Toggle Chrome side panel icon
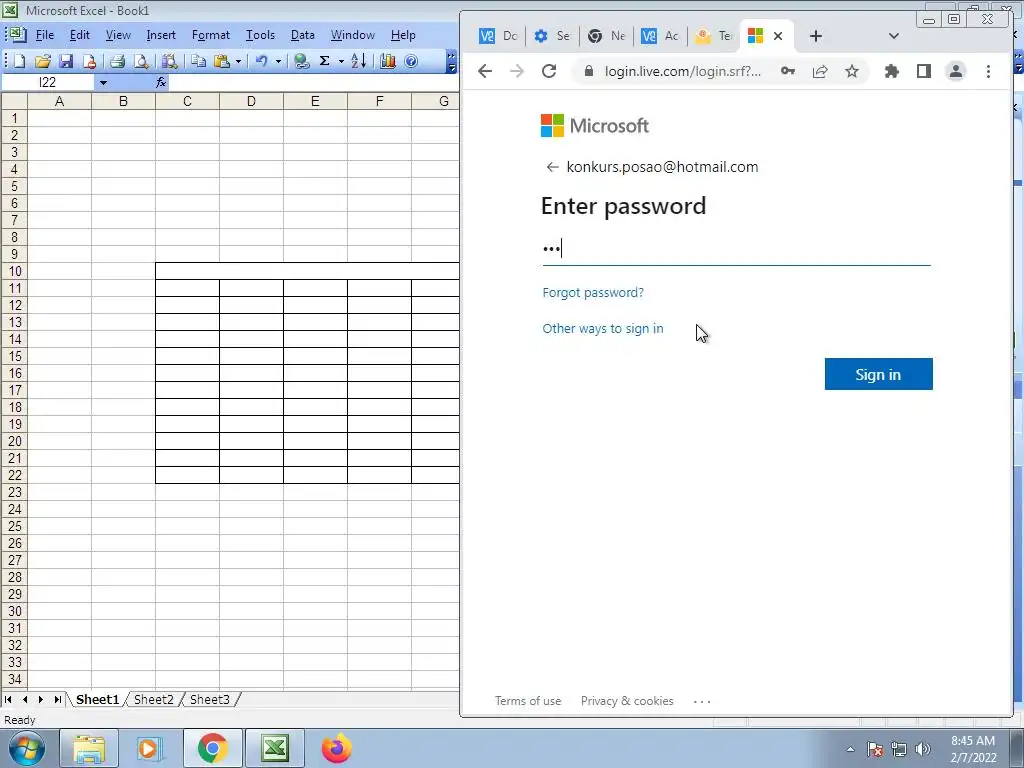Viewport: 1024px width, 768px height. [923, 71]
